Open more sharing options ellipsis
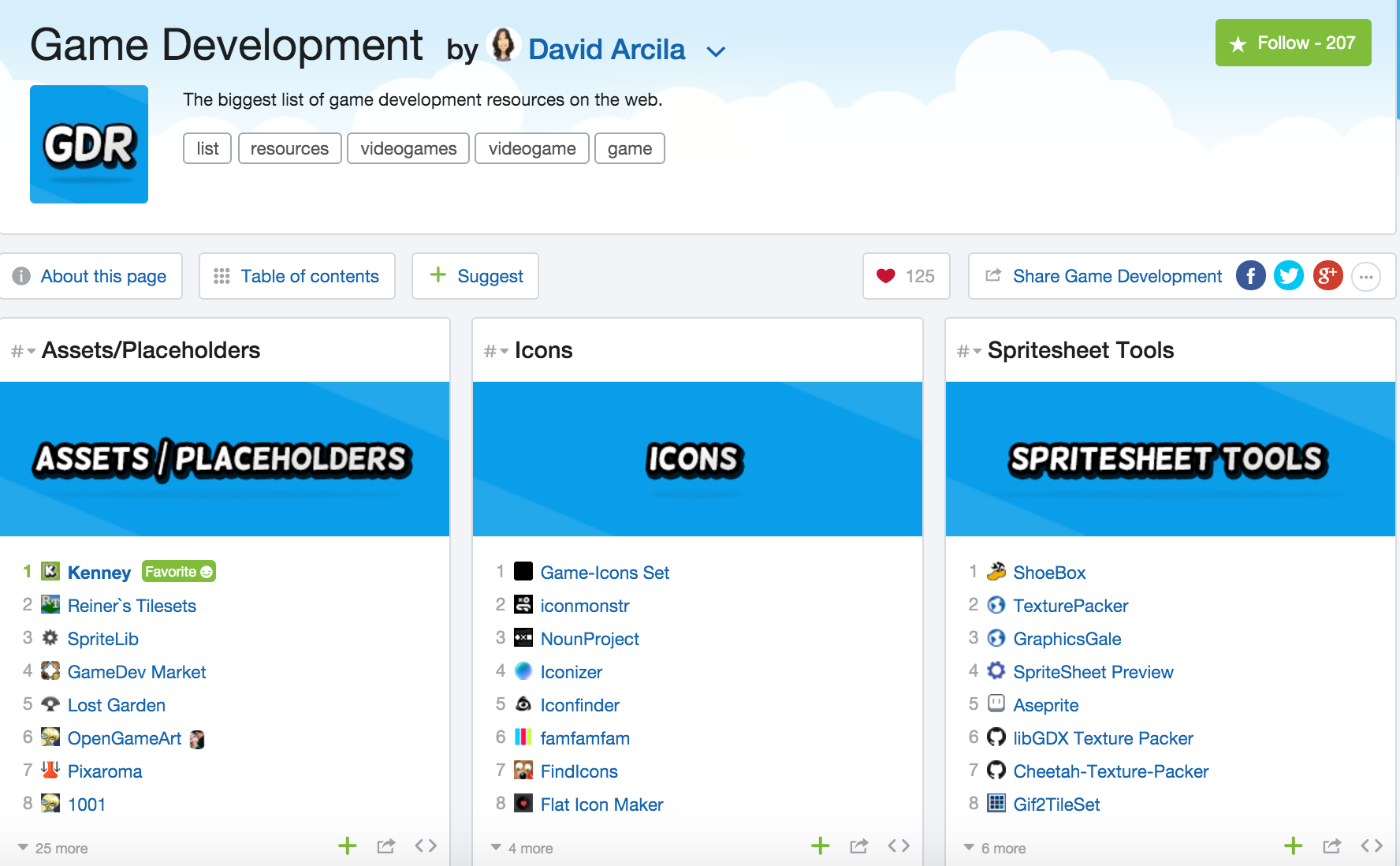The height and width of the screenshot is (866, 1400). pos(1366,277)
